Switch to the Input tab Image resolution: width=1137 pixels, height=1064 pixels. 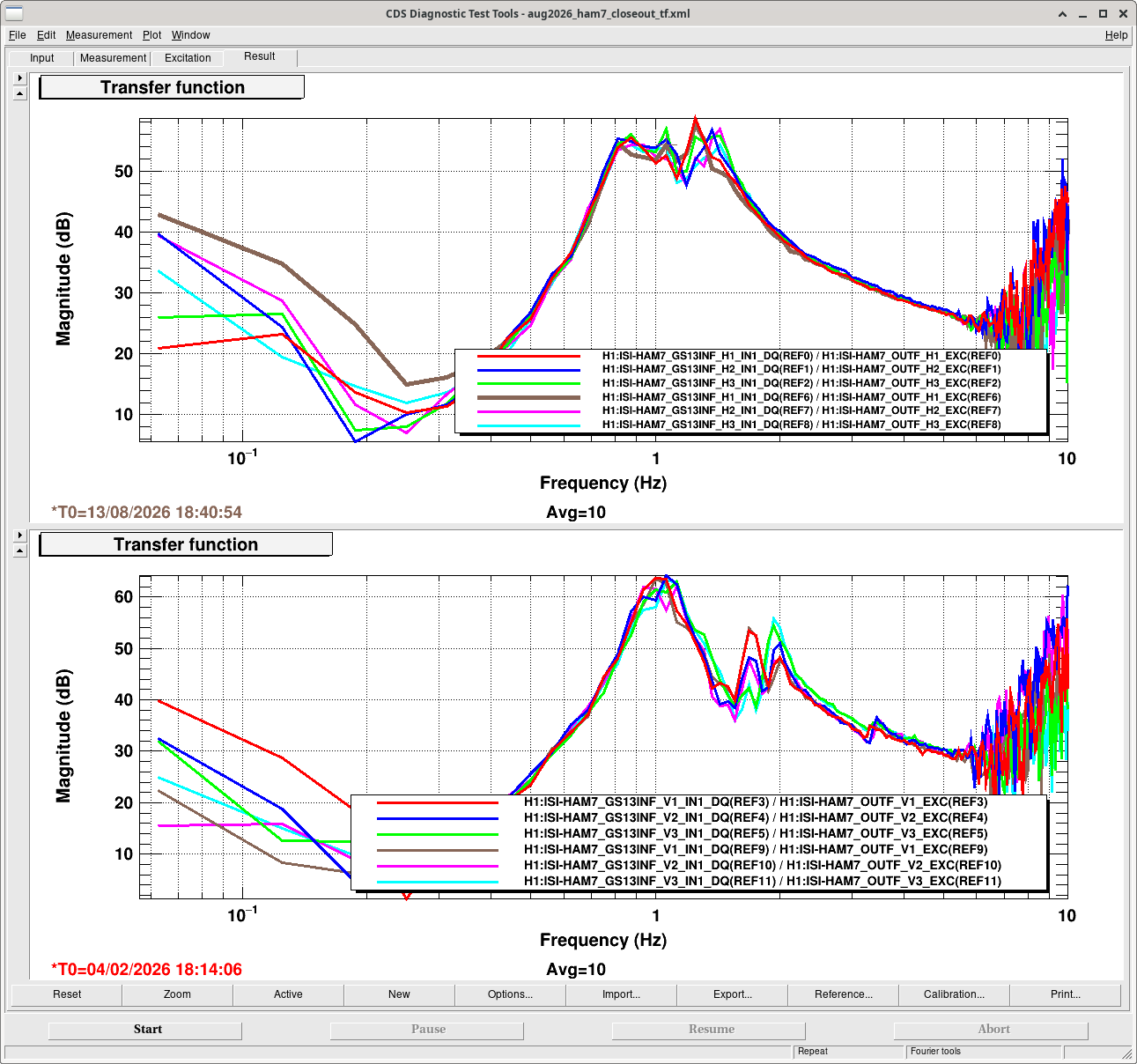tap(42, 58)
